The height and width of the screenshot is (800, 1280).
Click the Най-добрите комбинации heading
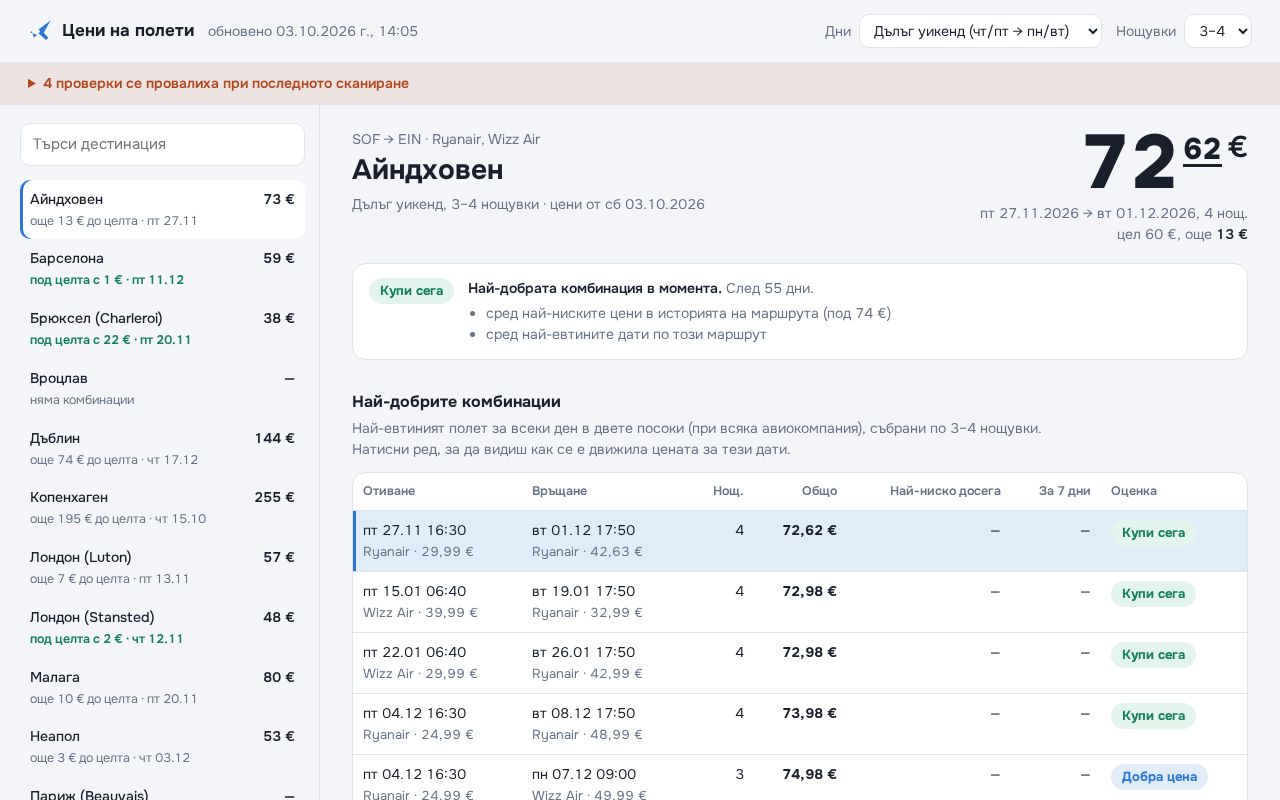click(x=456, y=402)
